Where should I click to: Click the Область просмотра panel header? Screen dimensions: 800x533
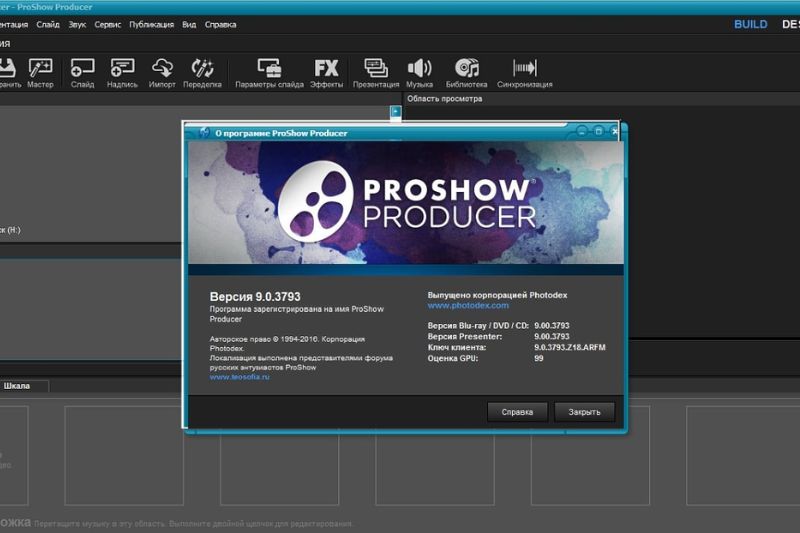444,99
